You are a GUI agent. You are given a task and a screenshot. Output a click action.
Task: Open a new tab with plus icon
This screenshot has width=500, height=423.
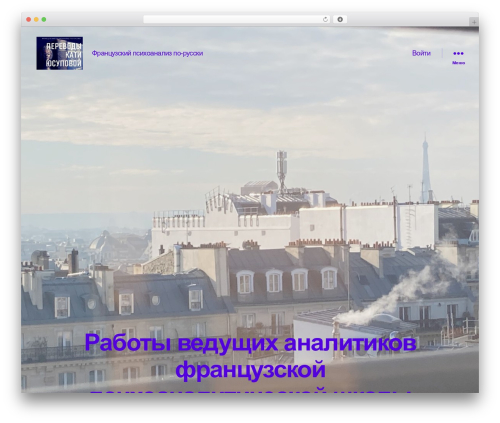pos(474,22)
